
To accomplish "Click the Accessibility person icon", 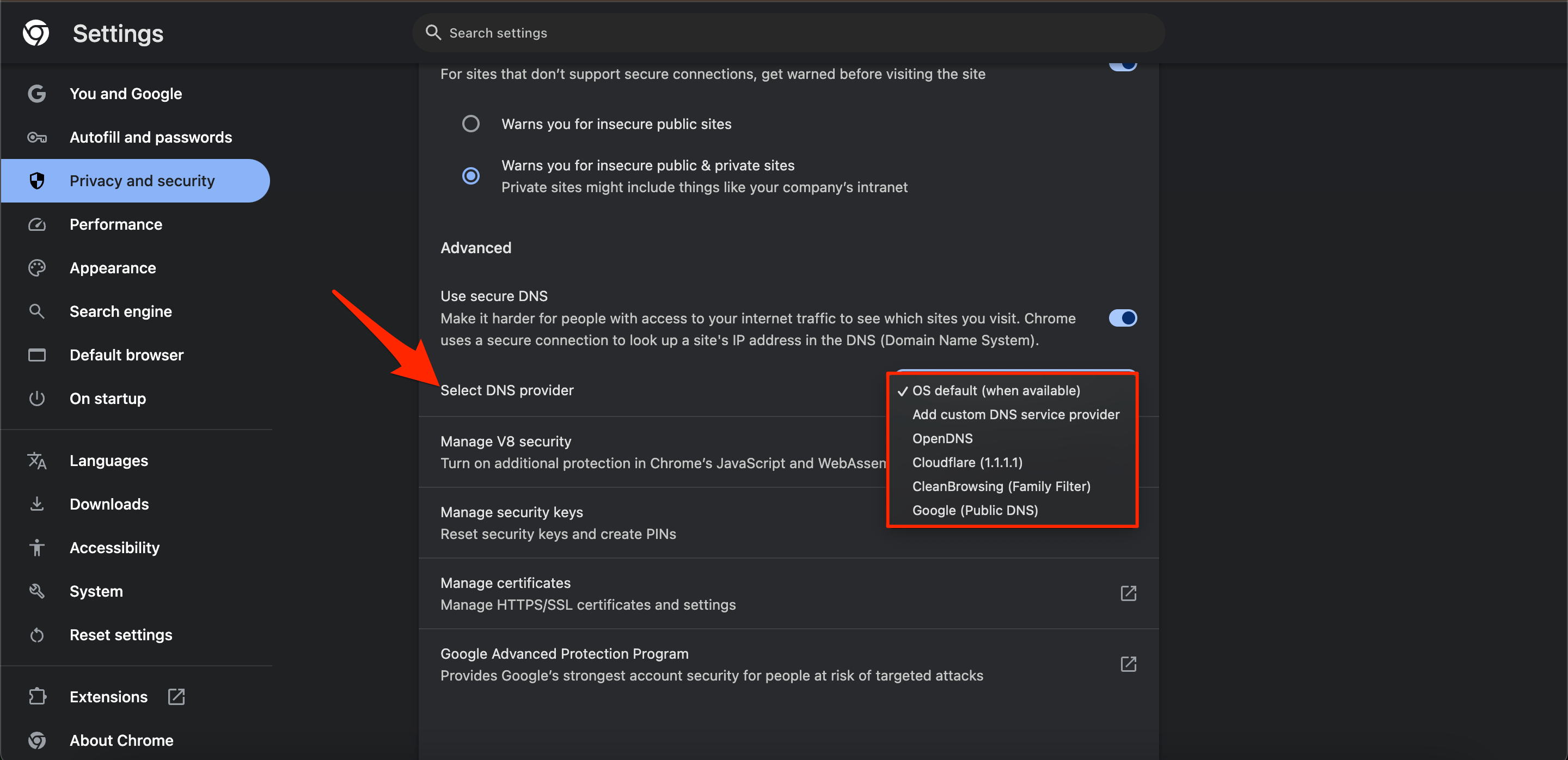I will click(x=37, y=548).
